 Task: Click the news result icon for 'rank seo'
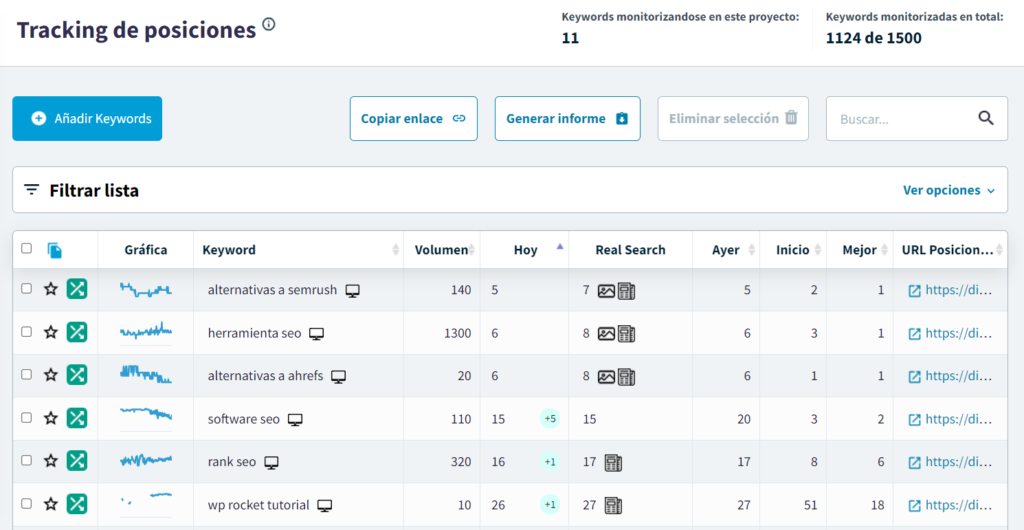coord(613,462)
